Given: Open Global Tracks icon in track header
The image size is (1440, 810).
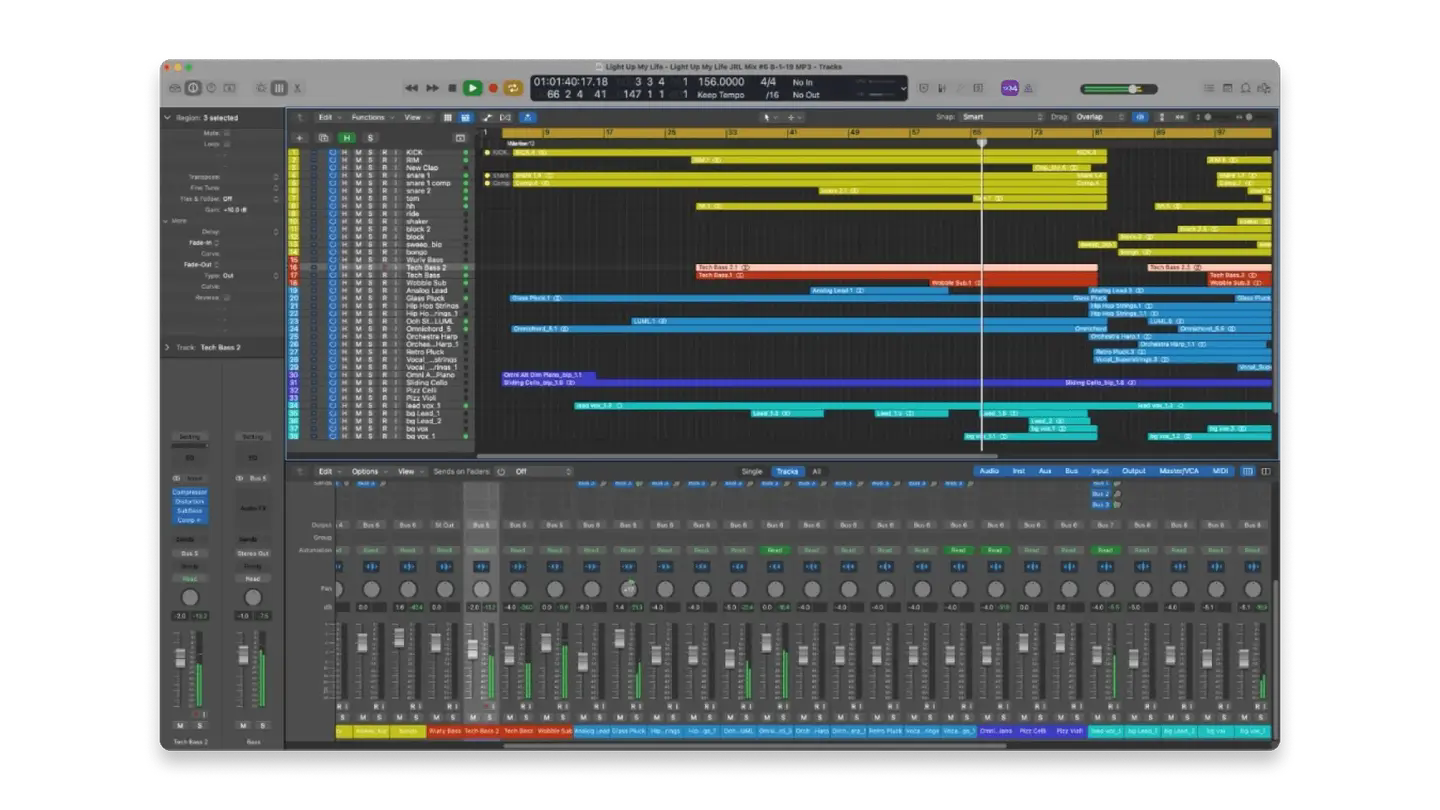Looking at the screenshot, I should (460, 138).
